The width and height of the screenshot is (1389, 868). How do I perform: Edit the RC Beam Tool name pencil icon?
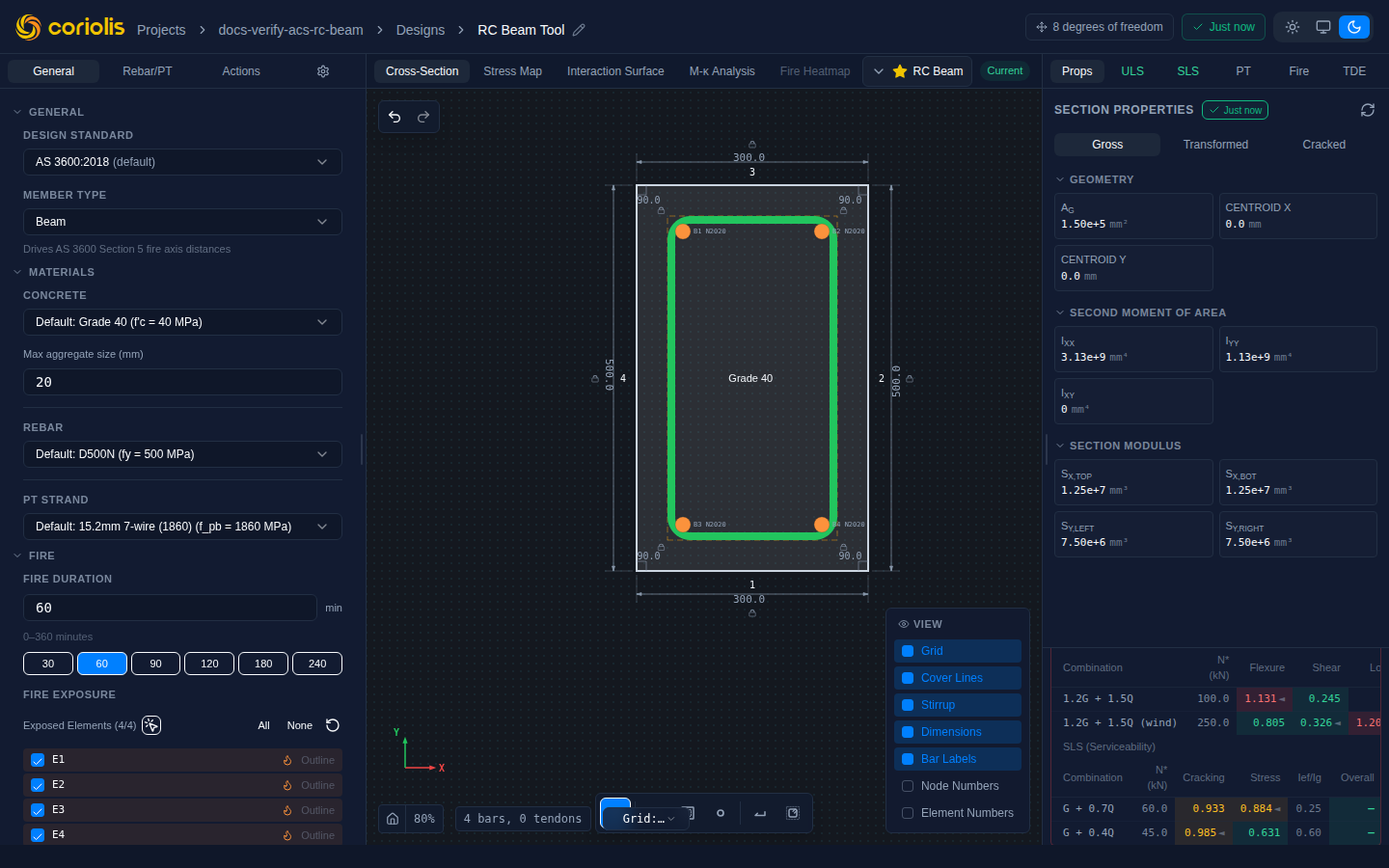(579, 30)
